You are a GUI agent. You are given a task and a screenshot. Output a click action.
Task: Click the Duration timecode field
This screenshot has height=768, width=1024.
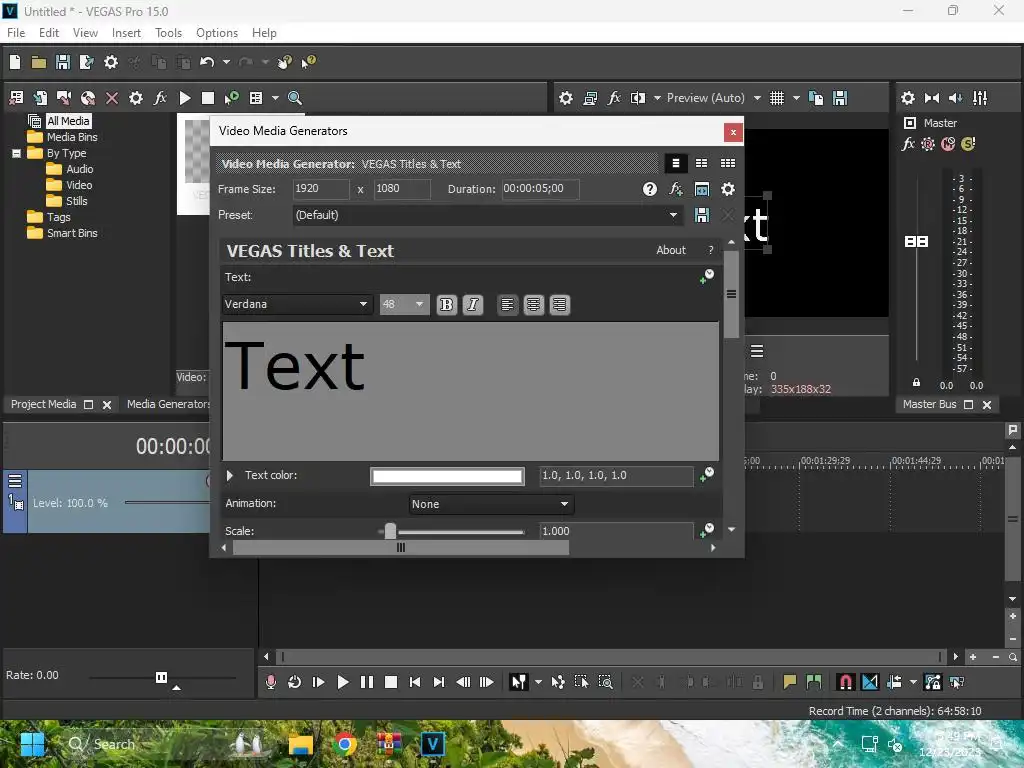[541, 189]
